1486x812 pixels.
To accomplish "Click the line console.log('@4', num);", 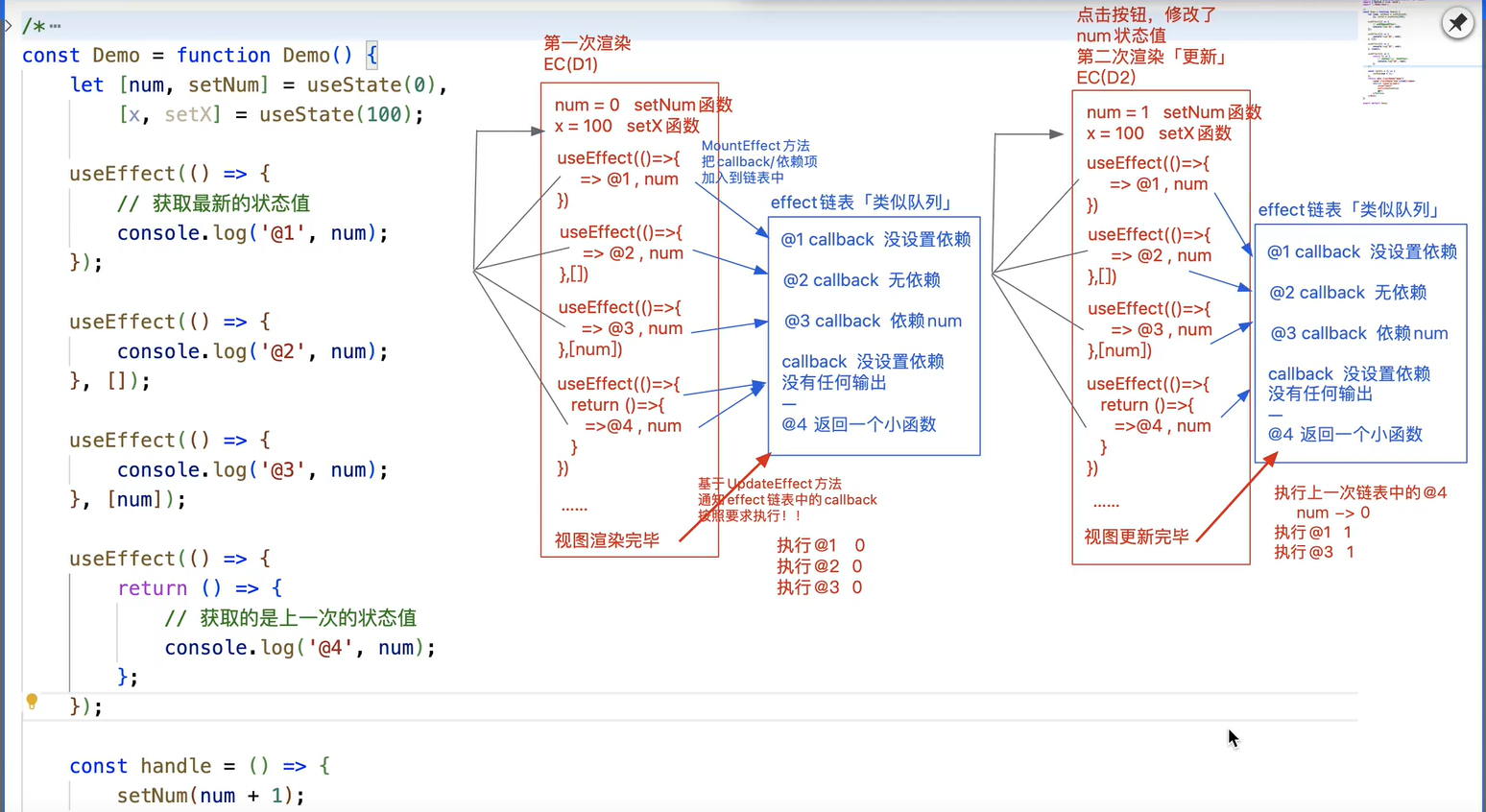I will tap(300, 648).
